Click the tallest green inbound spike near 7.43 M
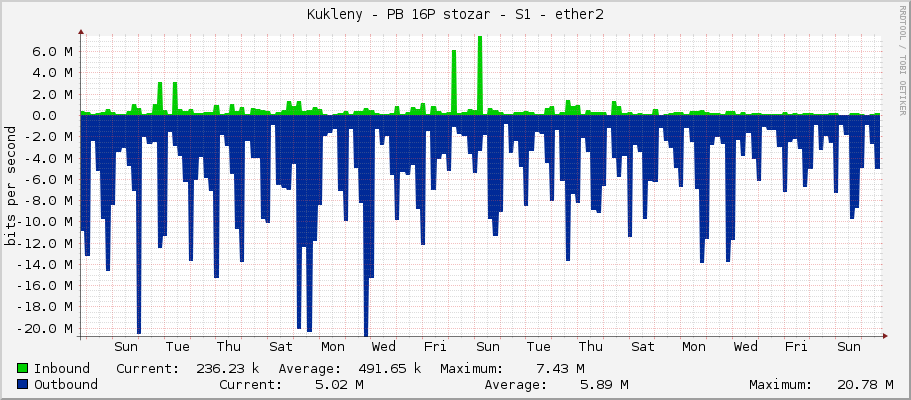This screenshot has width=911, height=400. tap(480, 74)
